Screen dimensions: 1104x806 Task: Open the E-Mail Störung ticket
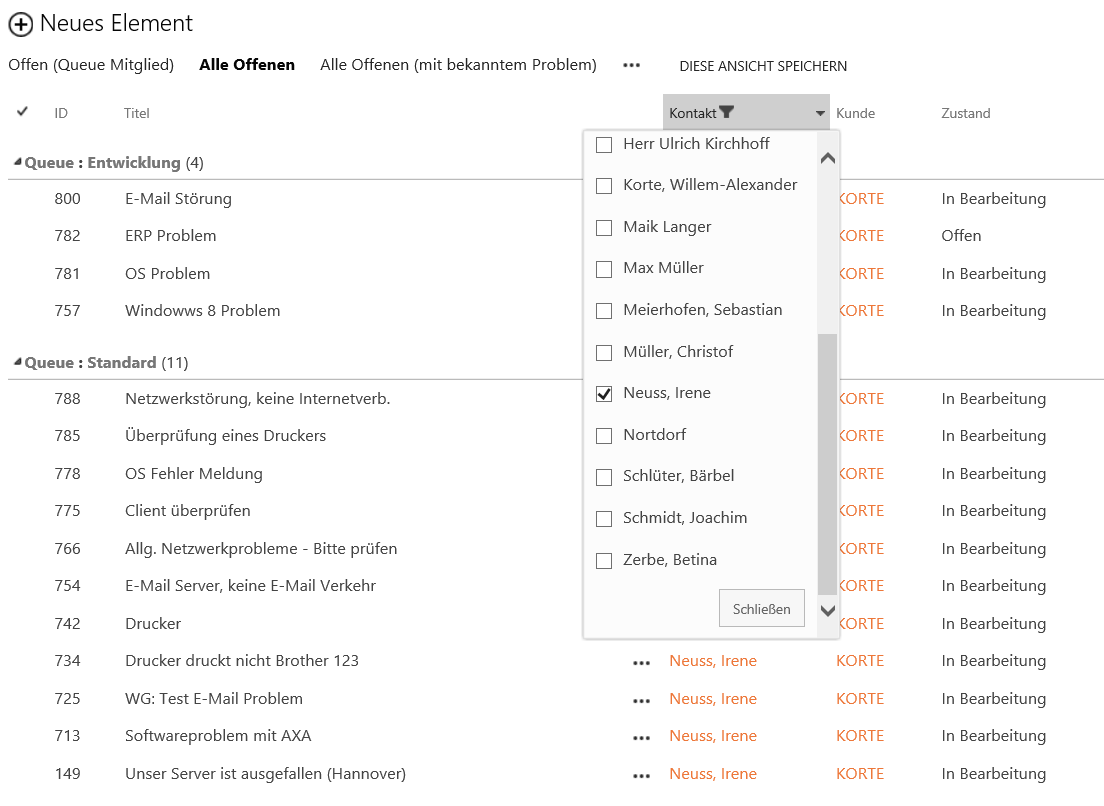[x=178, y=199]
